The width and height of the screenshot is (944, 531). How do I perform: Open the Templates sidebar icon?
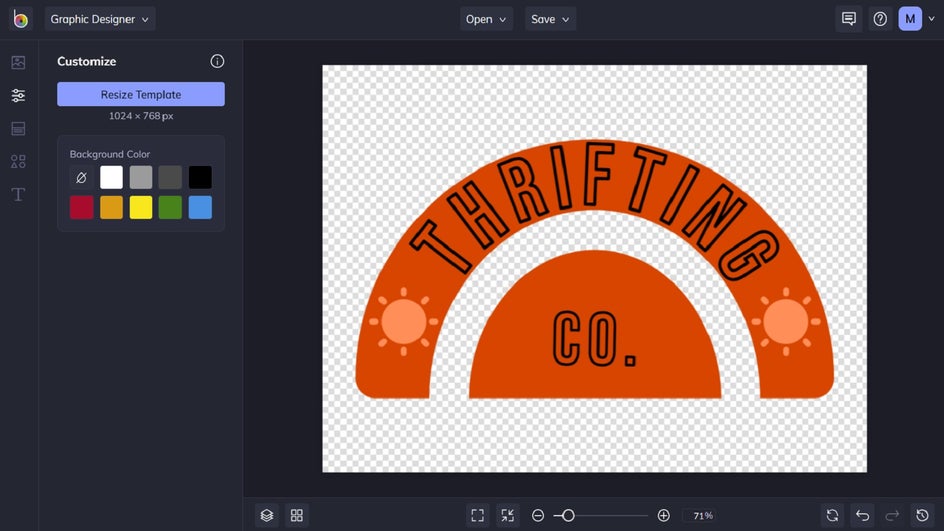point(18,128)
